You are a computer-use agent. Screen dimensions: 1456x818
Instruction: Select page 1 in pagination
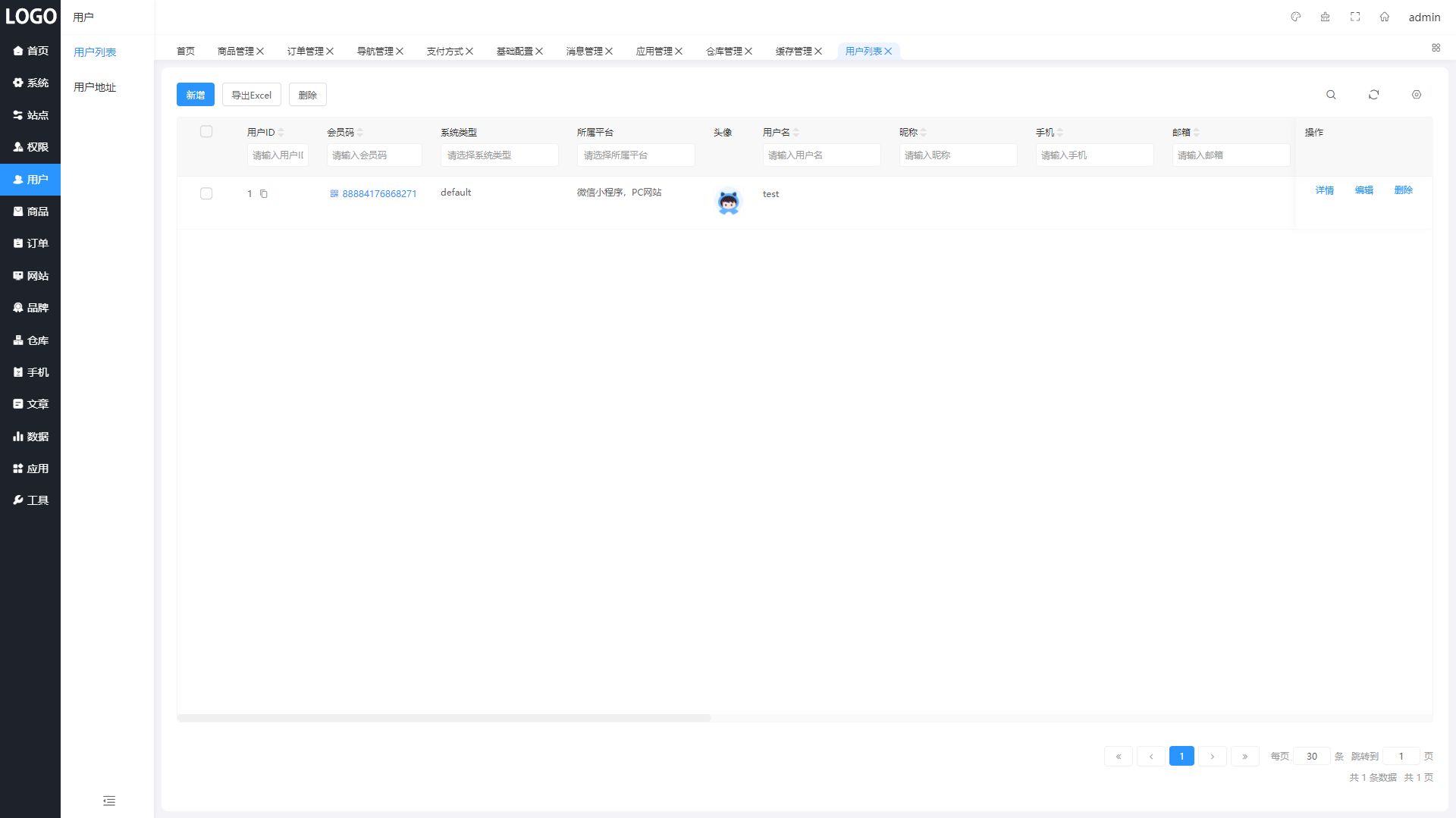point(1181,756)
